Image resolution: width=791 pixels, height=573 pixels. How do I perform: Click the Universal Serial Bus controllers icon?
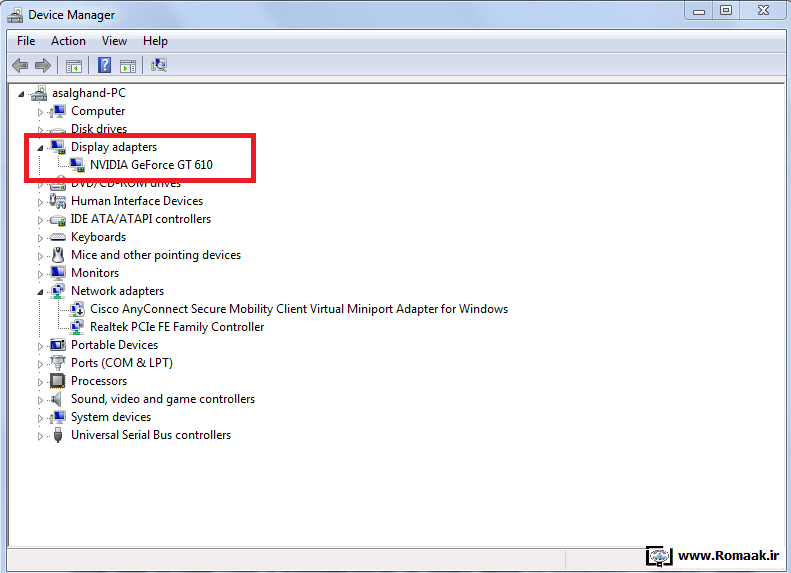click(x=58, y=435)
